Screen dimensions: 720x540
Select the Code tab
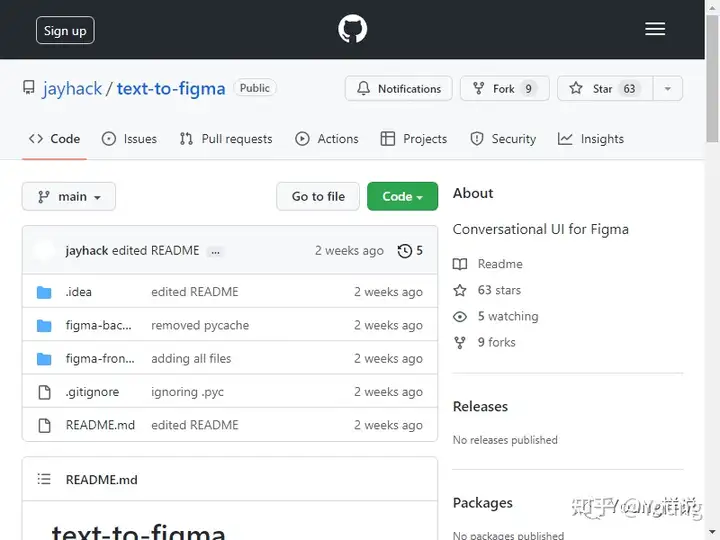coord(54,139)
